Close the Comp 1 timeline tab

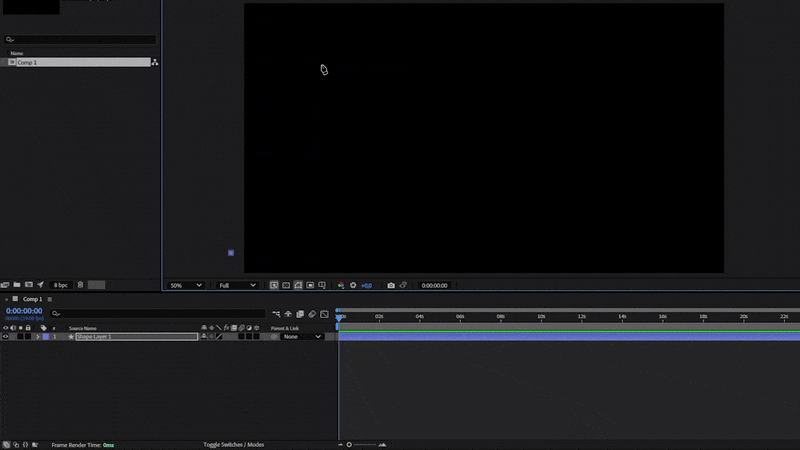(x=6, y=299)
